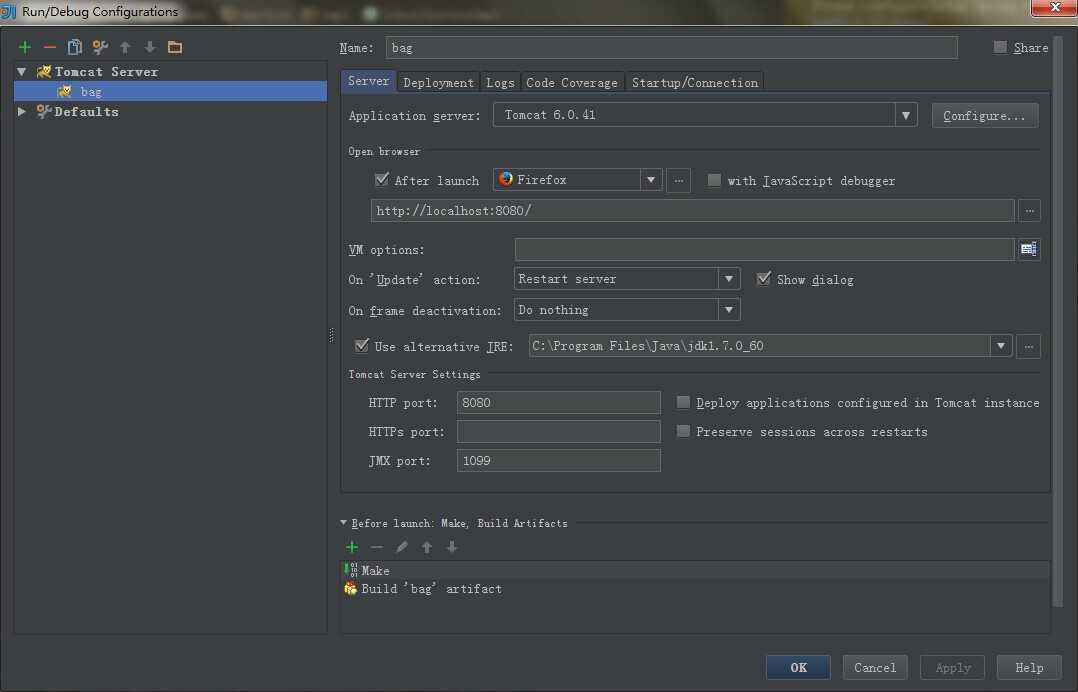Expand the Defaults tree node
This screenshot has height=692, width=1078.
point(22,111)
